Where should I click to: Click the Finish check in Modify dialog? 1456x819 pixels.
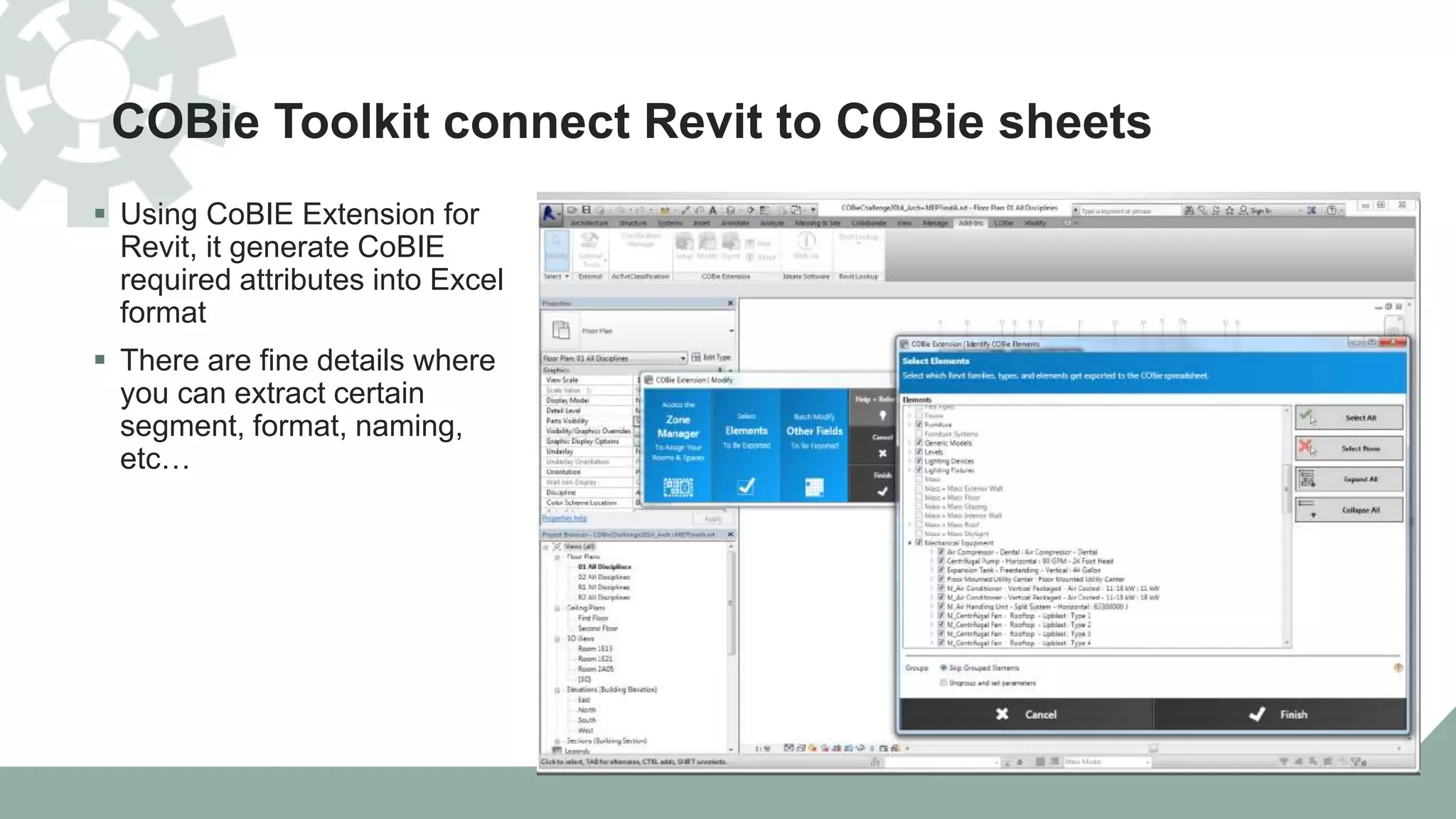coord(882,491)
